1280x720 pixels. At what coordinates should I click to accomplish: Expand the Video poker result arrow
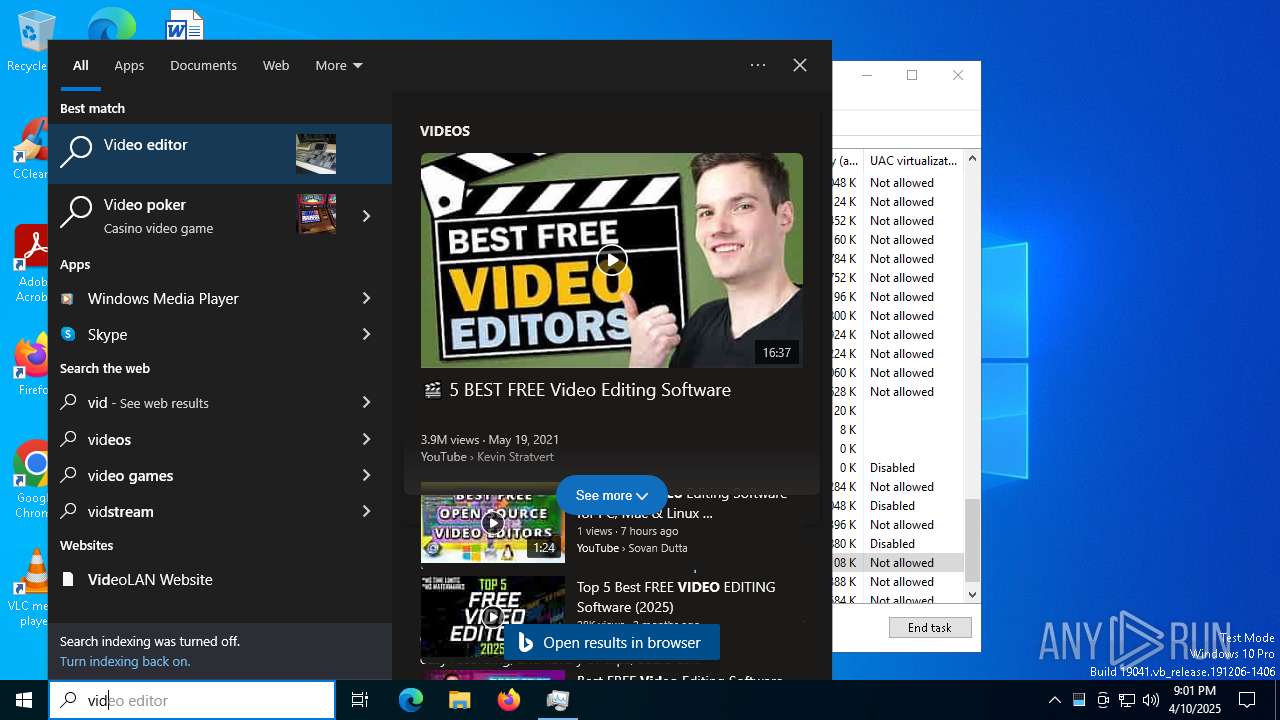(366, 216)
